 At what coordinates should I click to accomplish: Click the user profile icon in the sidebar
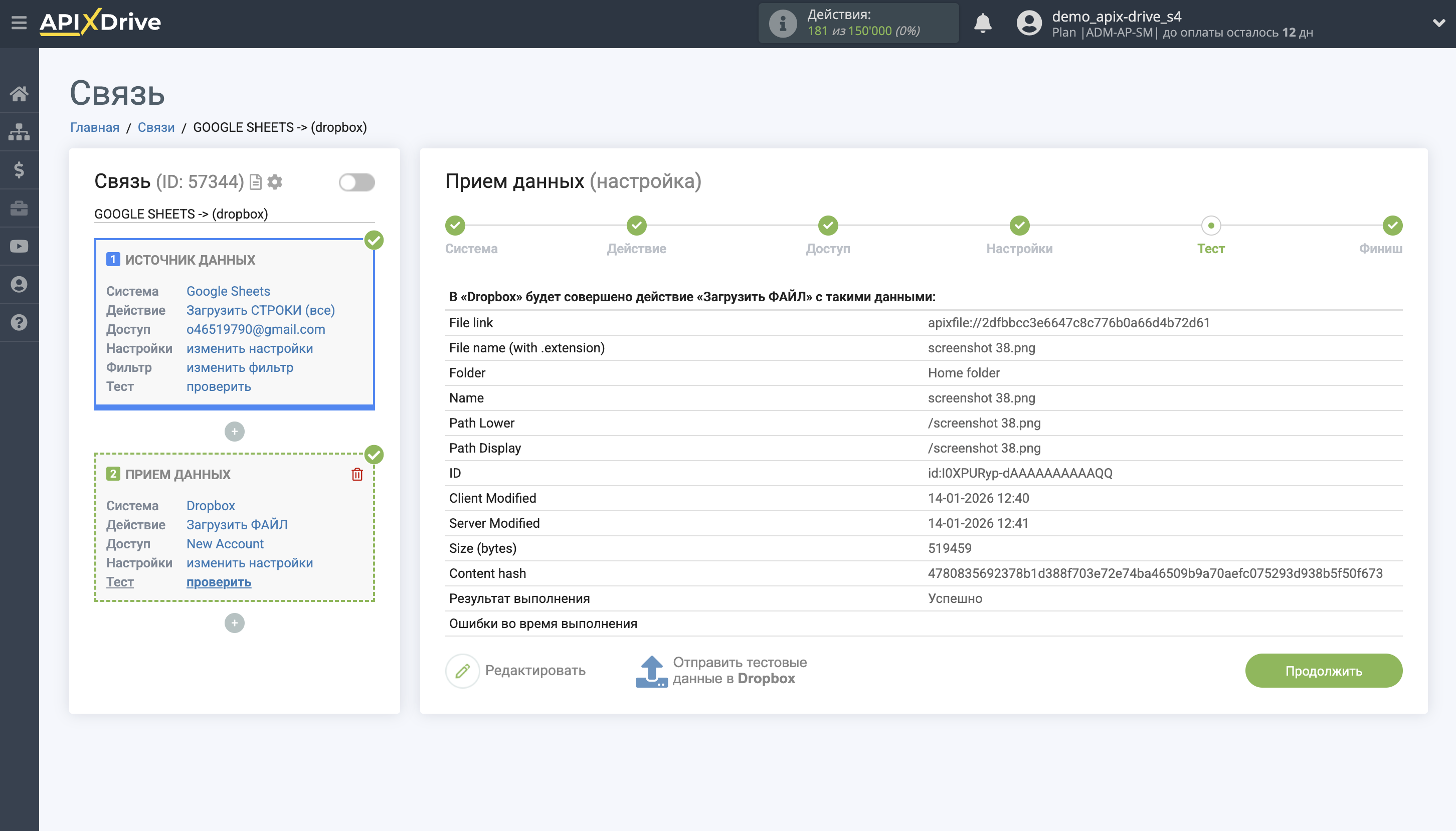coord(19,284)
